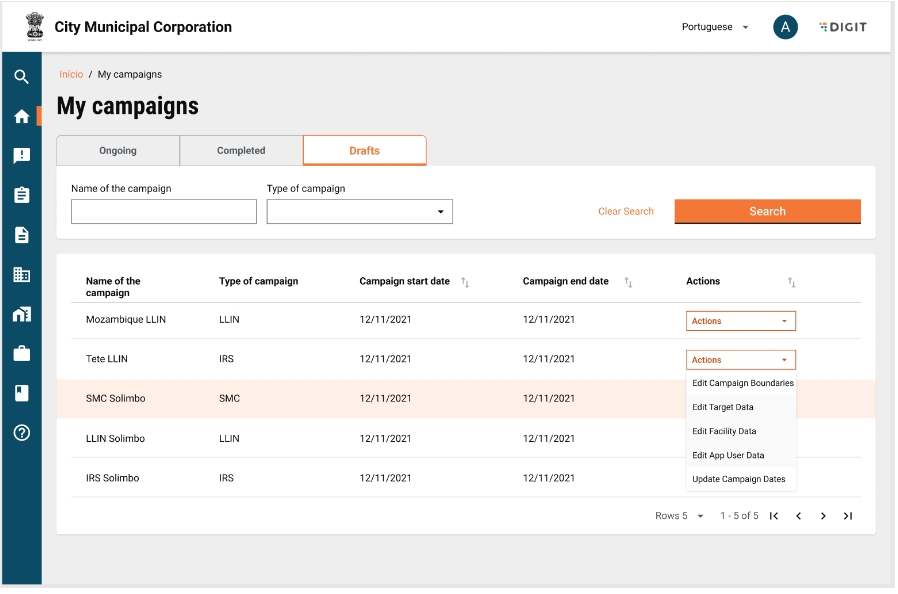
Task: Open the home icon in sidebar
Action: tap(21, 116)
